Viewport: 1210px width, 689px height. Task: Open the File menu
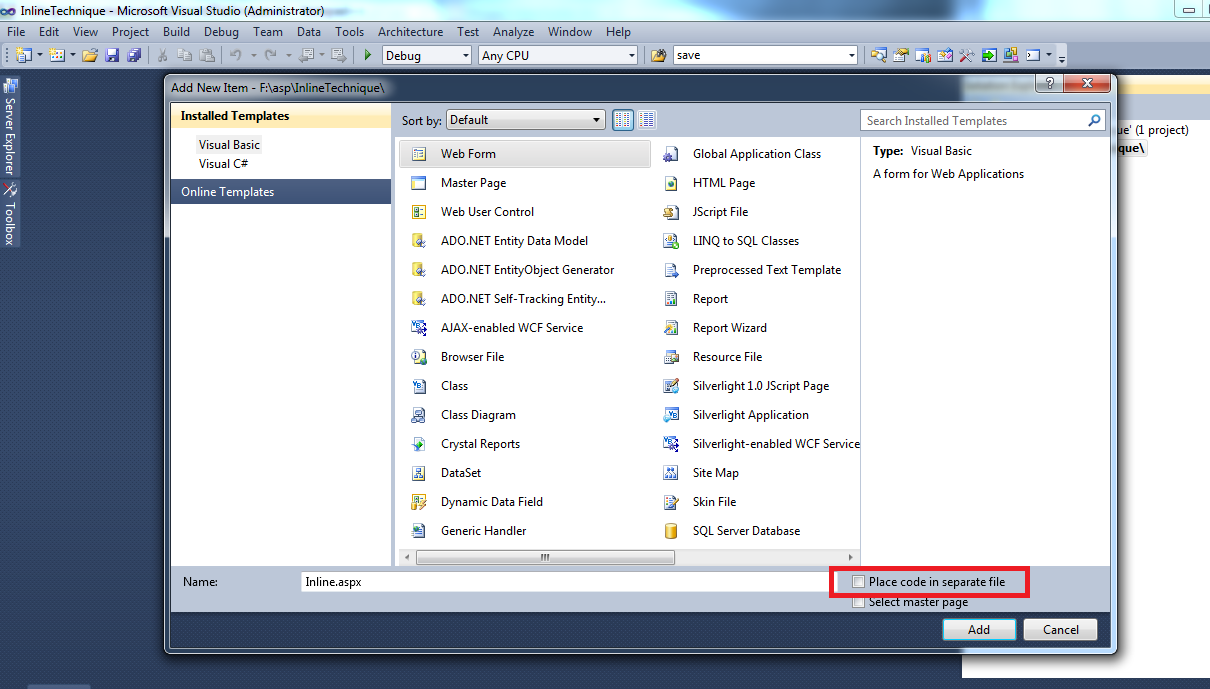tap(16, 32)
